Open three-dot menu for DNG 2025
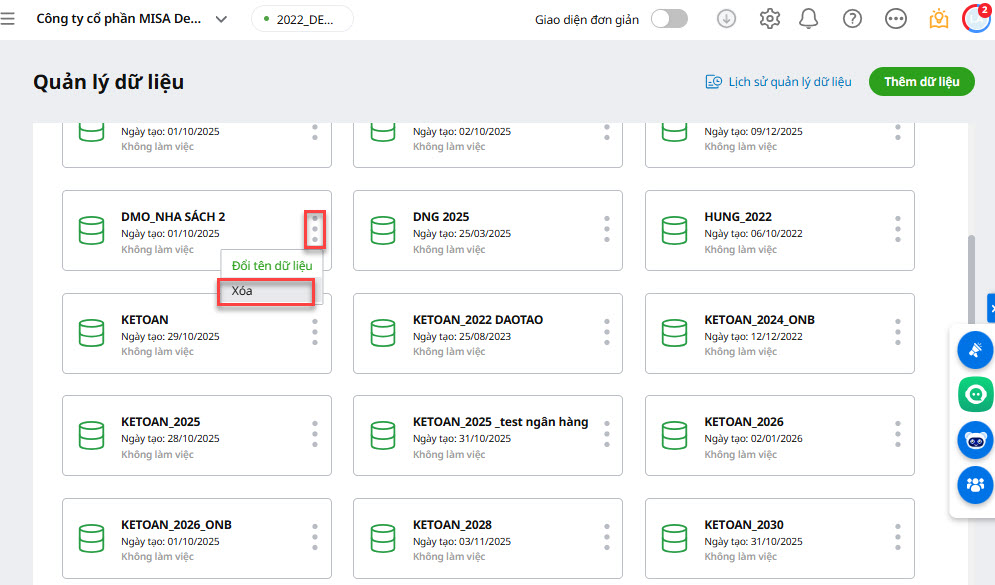The image size is (995, 585). [x=606, y=230]
